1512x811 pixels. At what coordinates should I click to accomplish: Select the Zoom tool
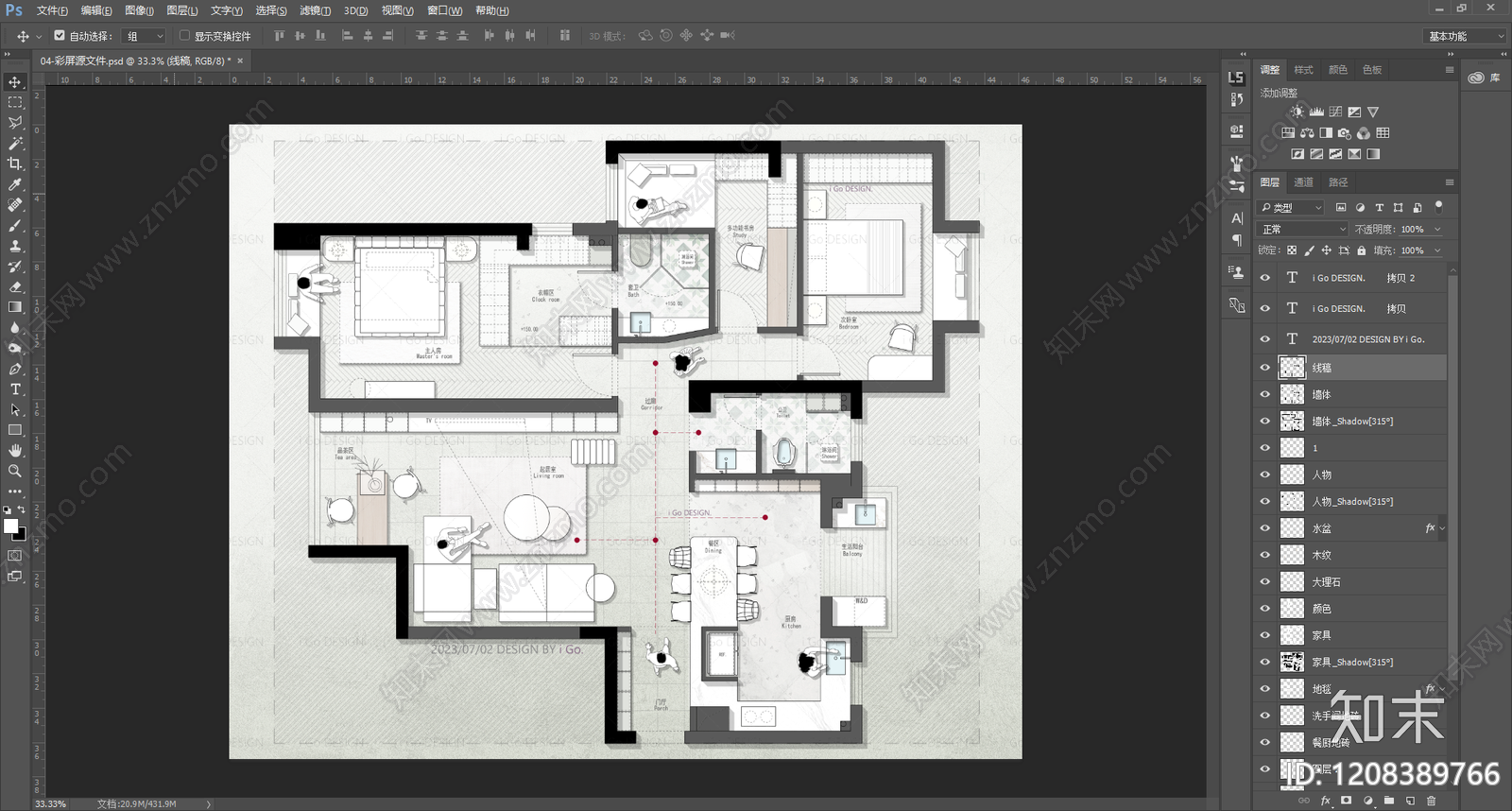point(15,471)
